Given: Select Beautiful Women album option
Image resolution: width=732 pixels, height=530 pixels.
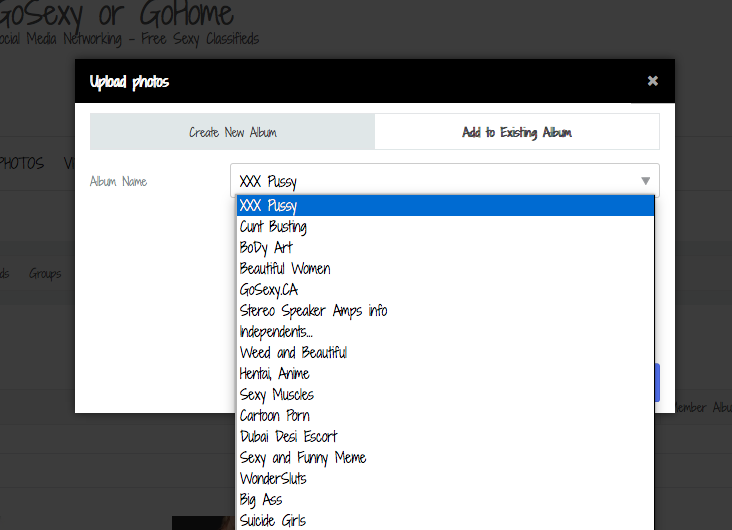Looking at the screenshot, I should [x=445, y=269].
